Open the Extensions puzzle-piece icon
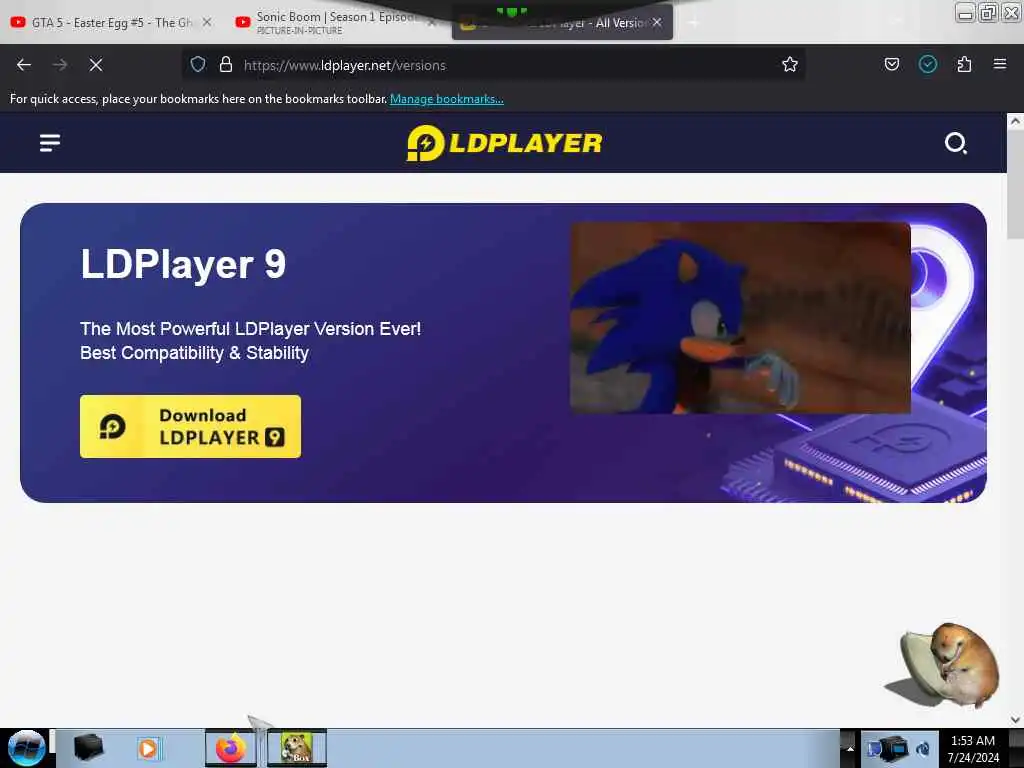Screen dimensions: 1024x768 [x=964, y=64]
